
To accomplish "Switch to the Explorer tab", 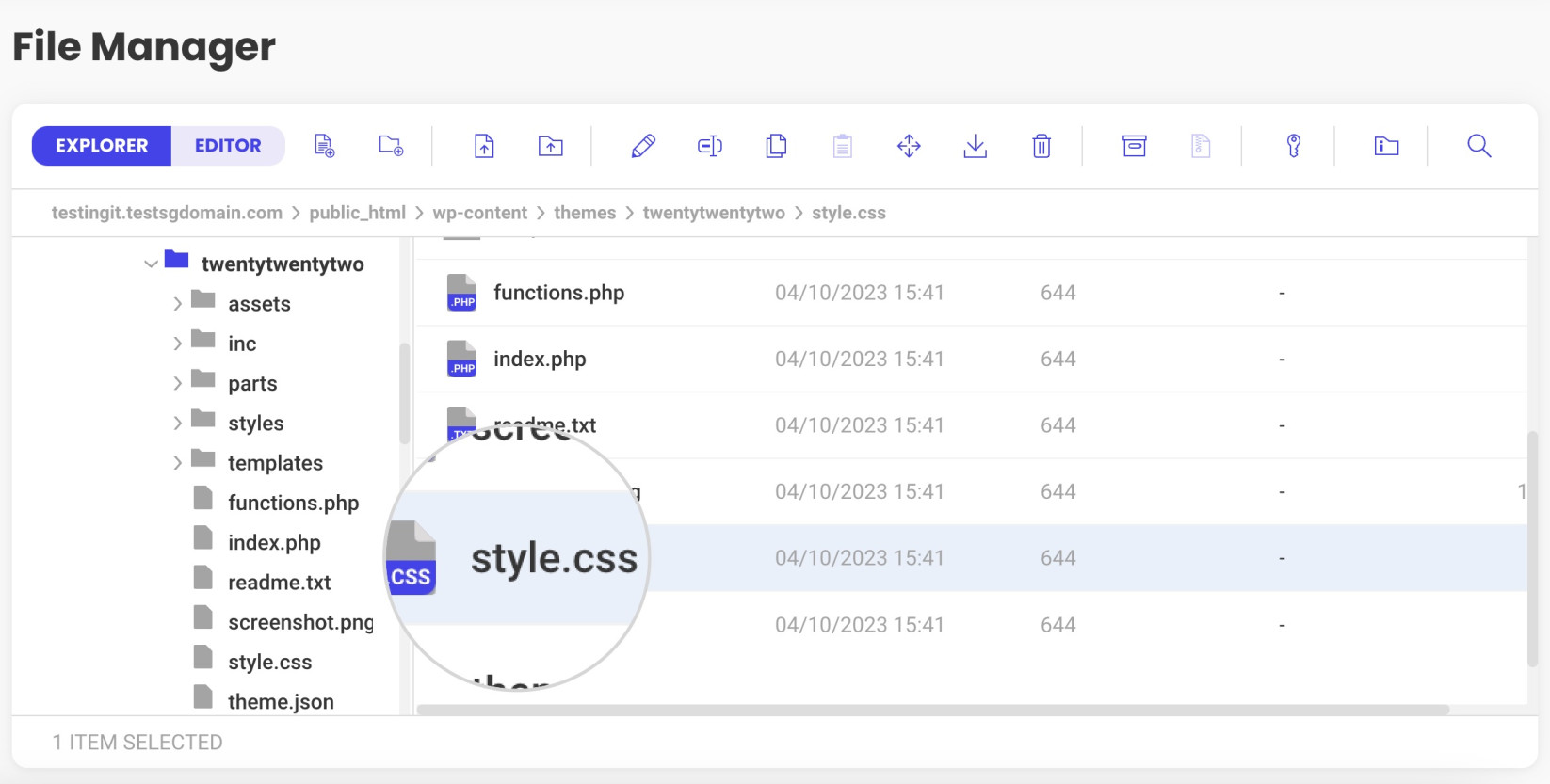I will coord(102,146).
